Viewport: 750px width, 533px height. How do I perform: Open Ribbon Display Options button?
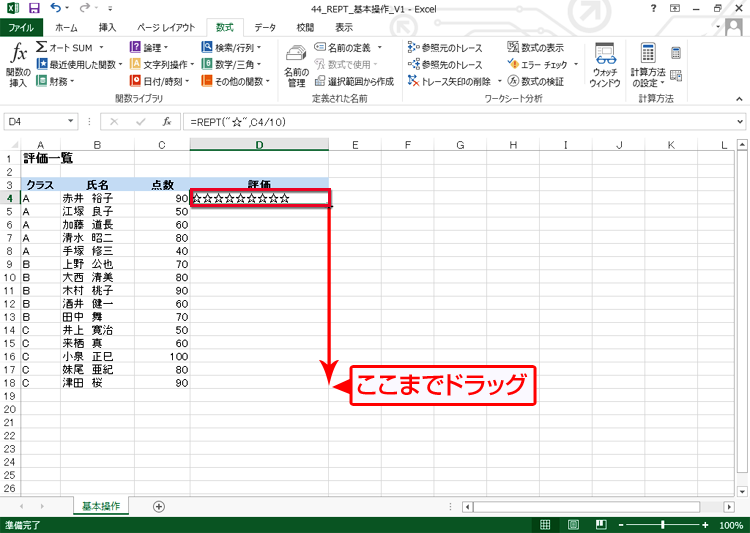[675, 8]
